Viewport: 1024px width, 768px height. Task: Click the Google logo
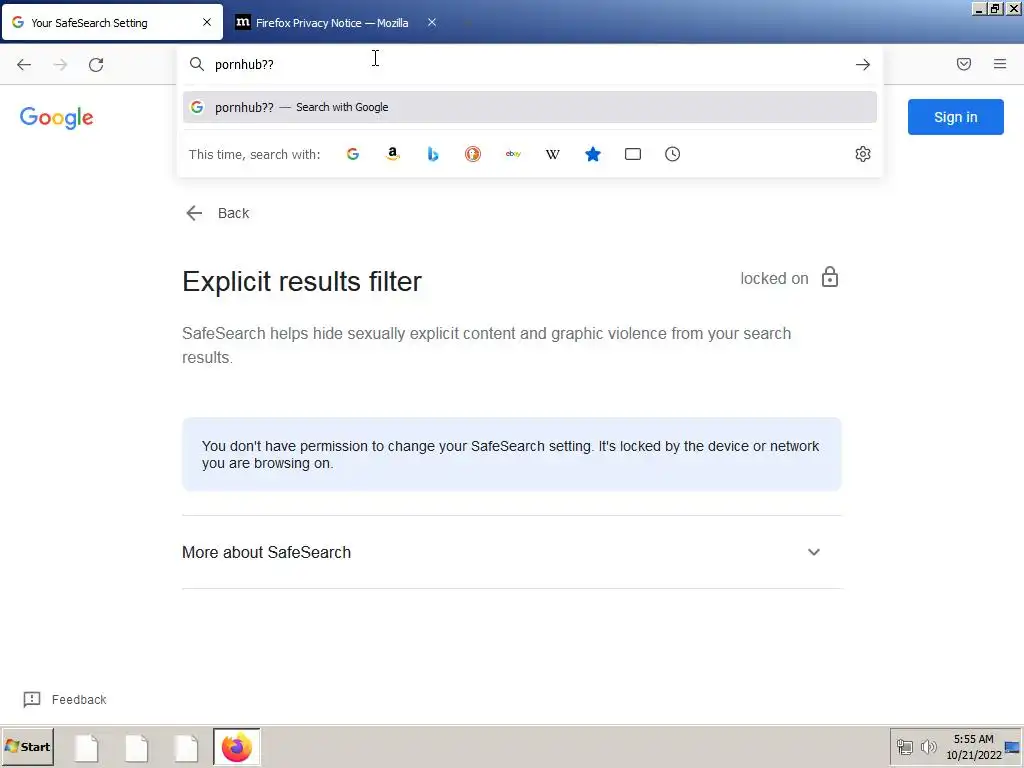(x=57, y=118)
